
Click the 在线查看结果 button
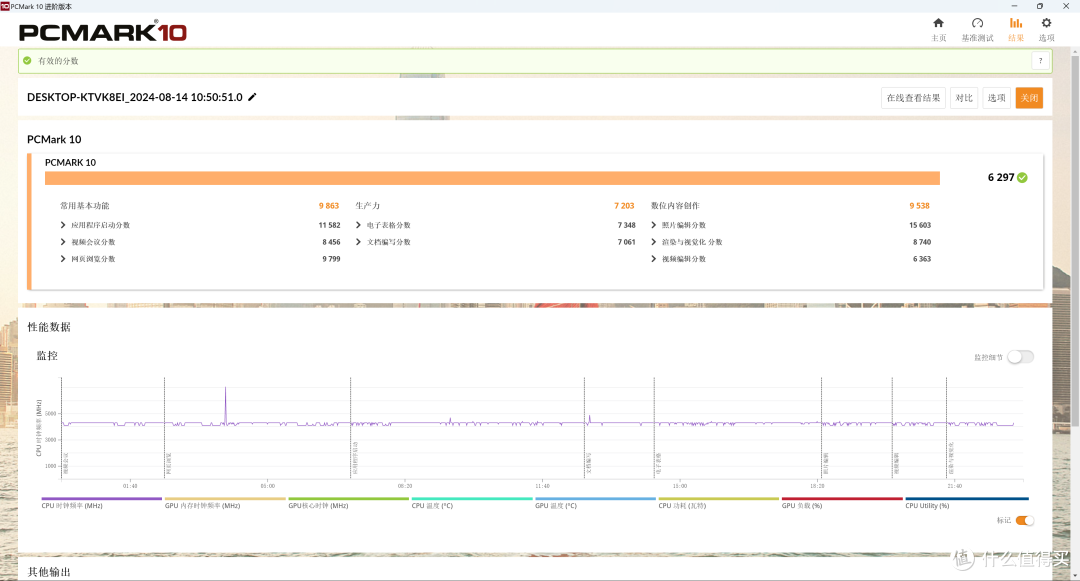coord(913,98)
